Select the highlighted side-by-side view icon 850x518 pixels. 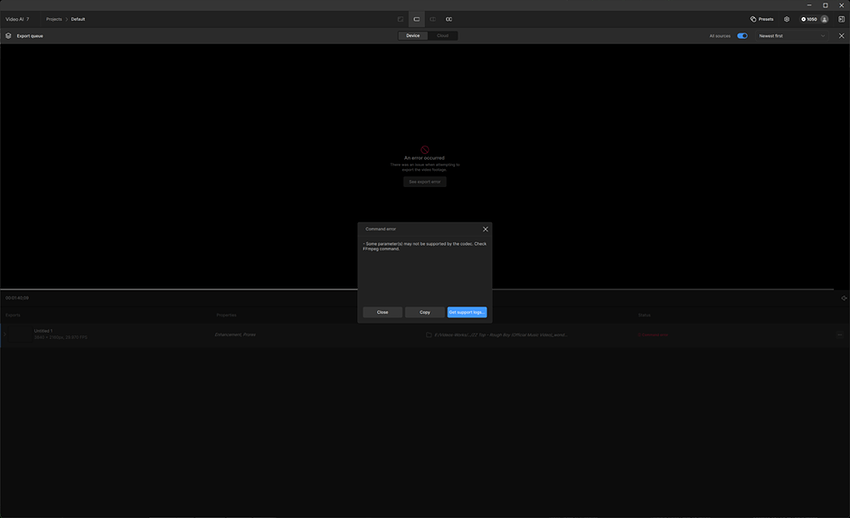click(417, 19)
